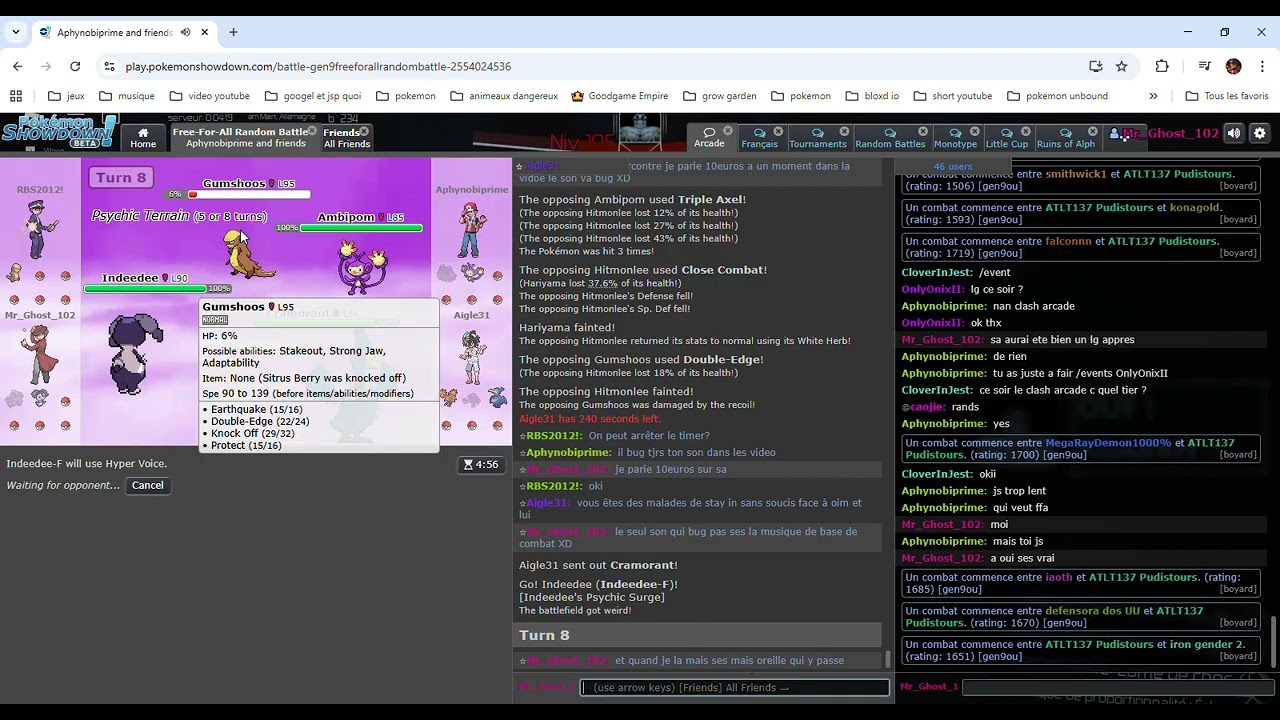
Task: Open the pokemon unbound bookmark folder
Action: pos(1057,96)
